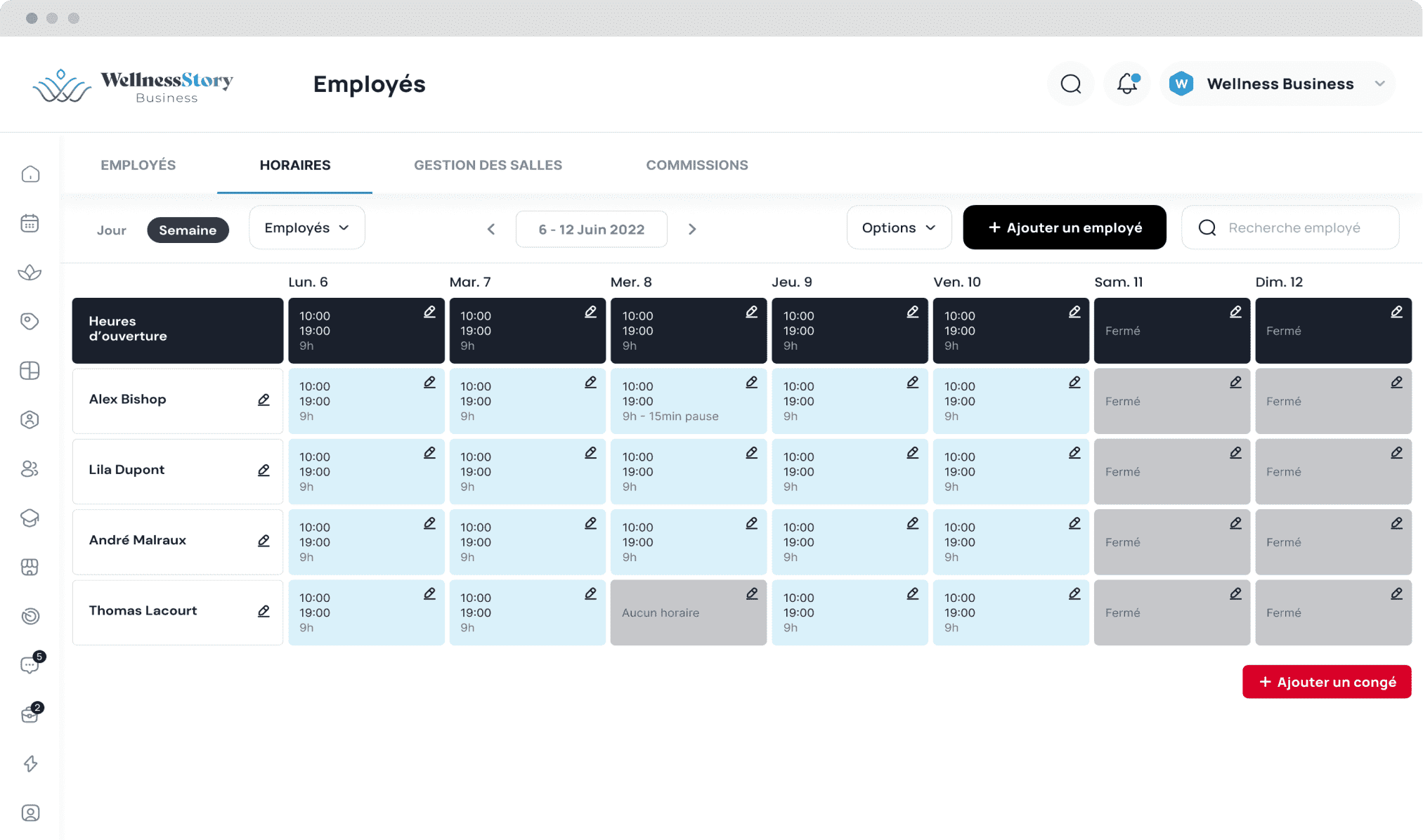Edit Alex Bishop employee name pencil
Viewport: 1423px width, 840px height.
pyautogui.click(x=264, y=400)
